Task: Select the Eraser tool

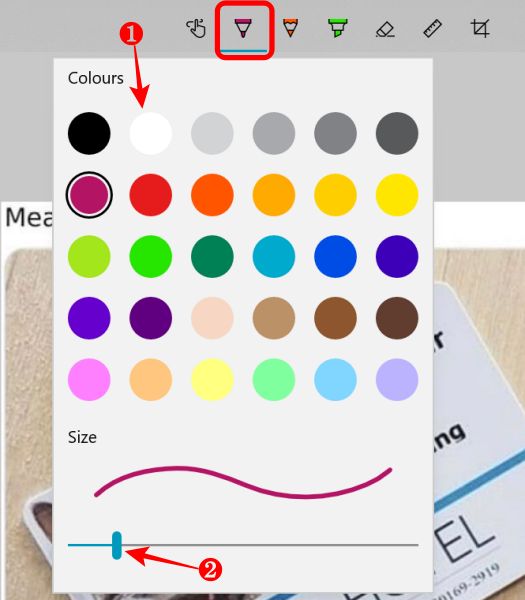Action: coord(385,29)
